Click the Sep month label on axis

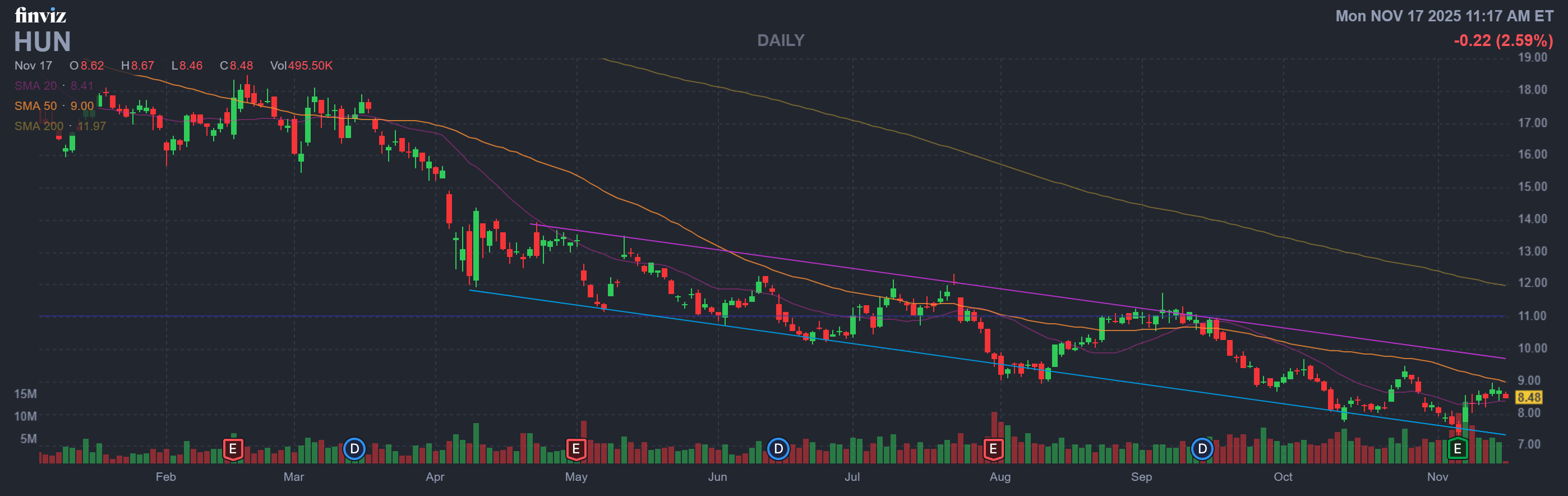click(x=1141, y=476)
